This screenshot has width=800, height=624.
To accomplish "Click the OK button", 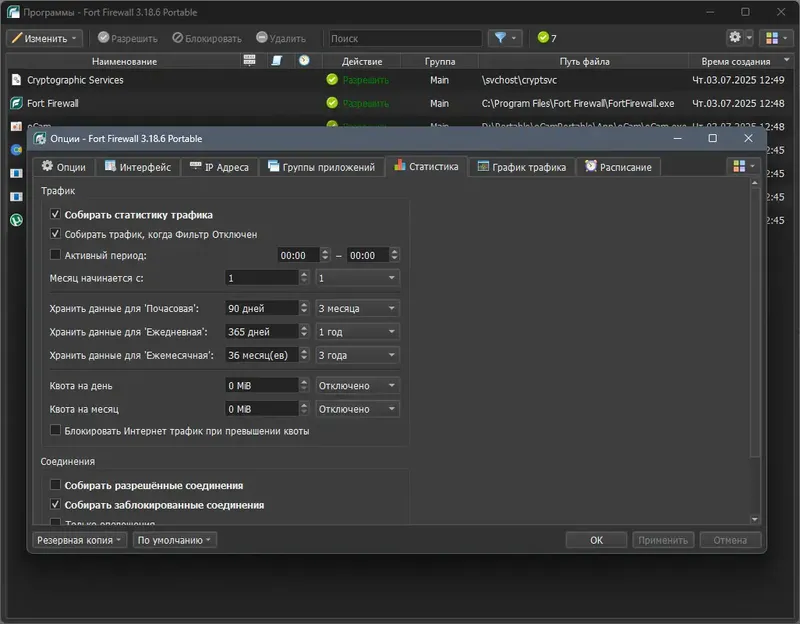I will (x=596, y=540).
